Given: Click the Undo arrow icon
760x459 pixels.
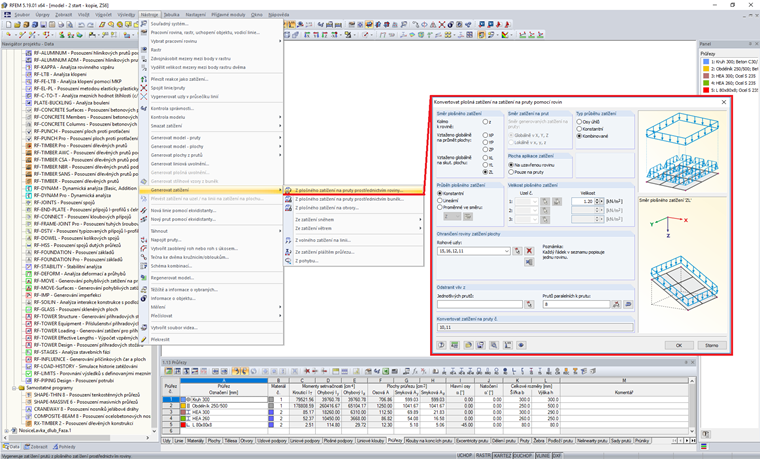Looking at the screenshot, I should point(81,25).
